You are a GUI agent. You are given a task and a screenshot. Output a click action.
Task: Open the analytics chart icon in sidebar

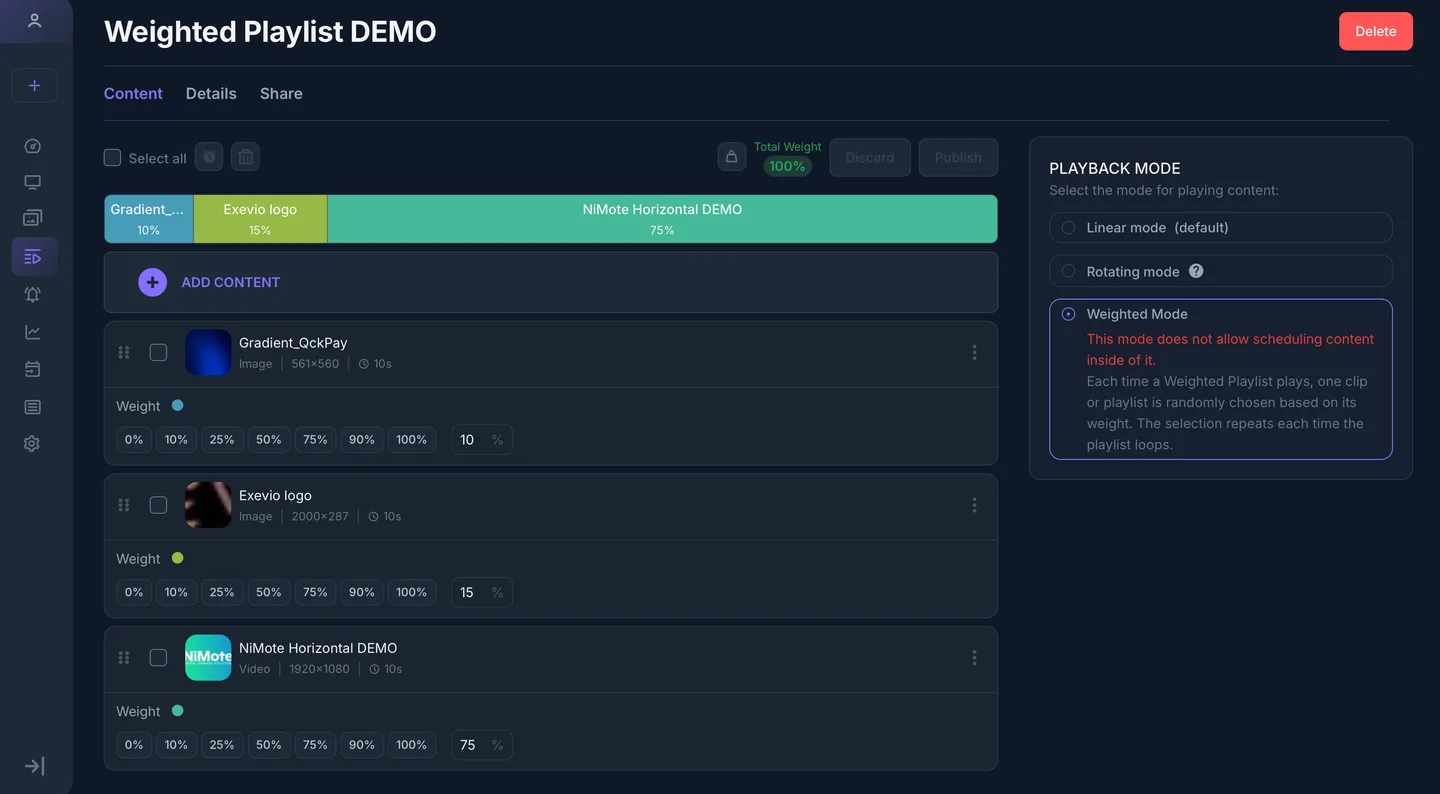click(33, 332)
